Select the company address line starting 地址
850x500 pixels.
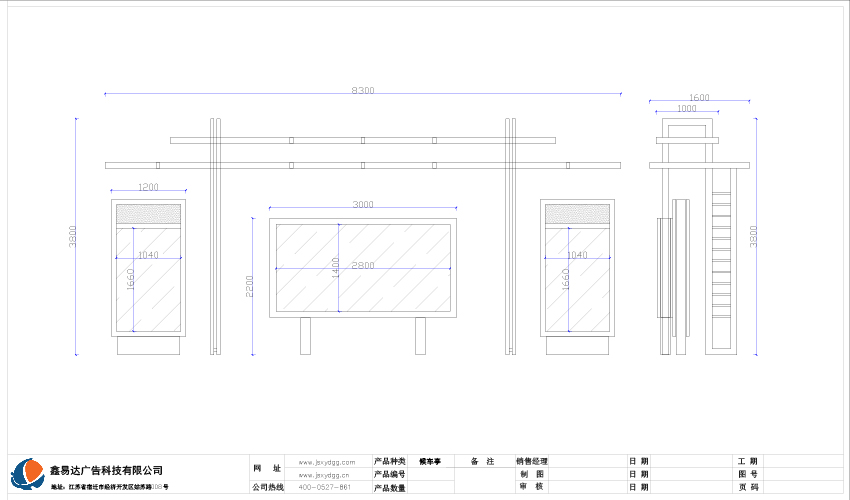point(110,487)
